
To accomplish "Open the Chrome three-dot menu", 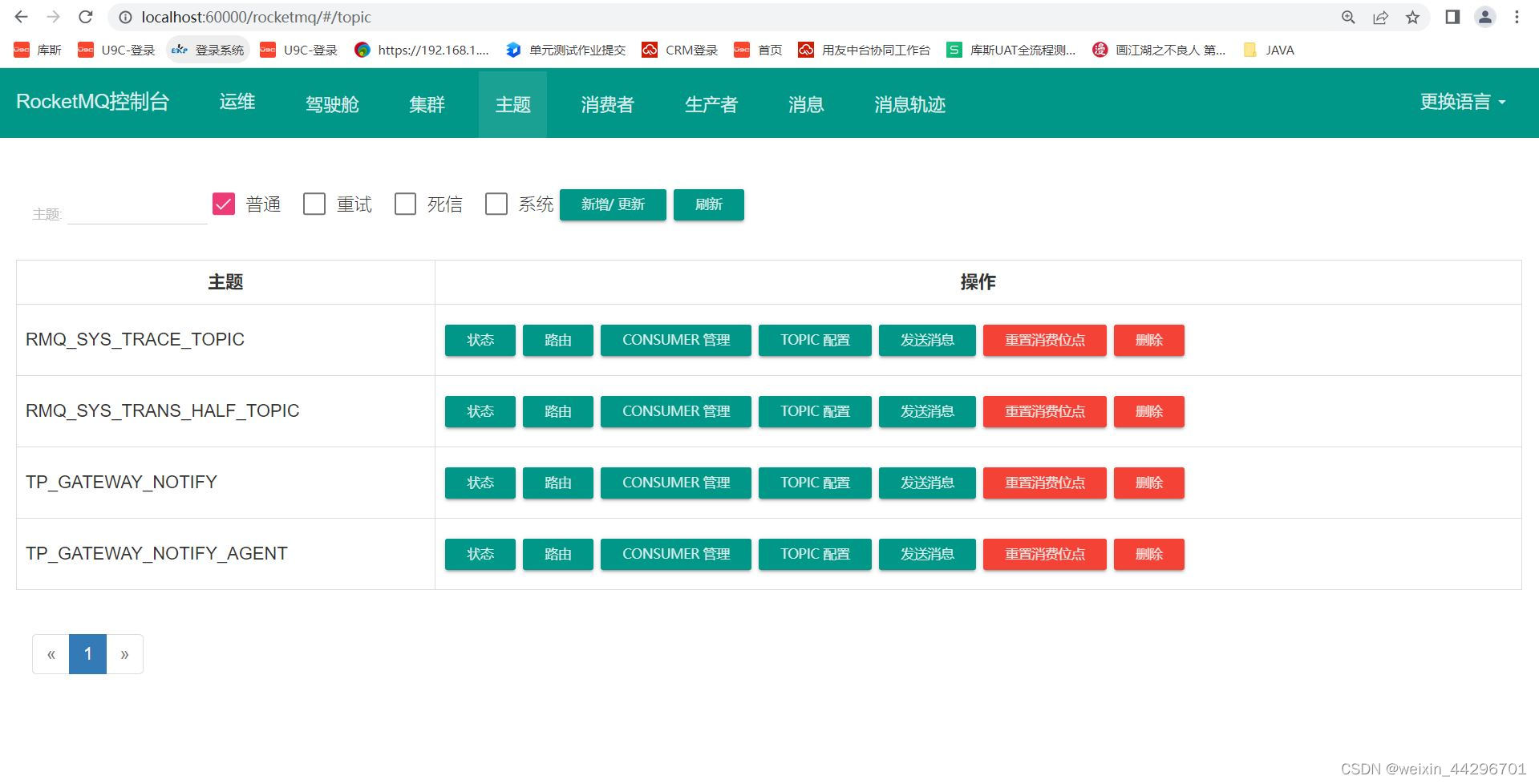I will (x=1517, y=17).
